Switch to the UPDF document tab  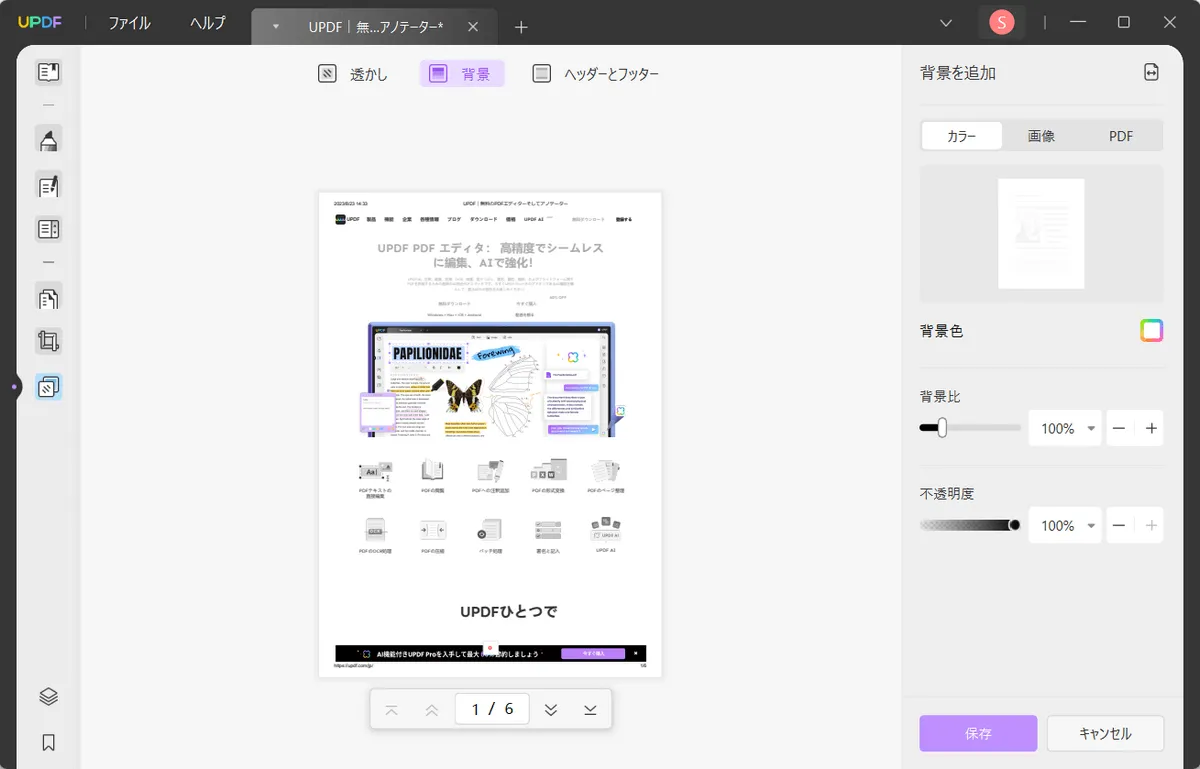376,26
